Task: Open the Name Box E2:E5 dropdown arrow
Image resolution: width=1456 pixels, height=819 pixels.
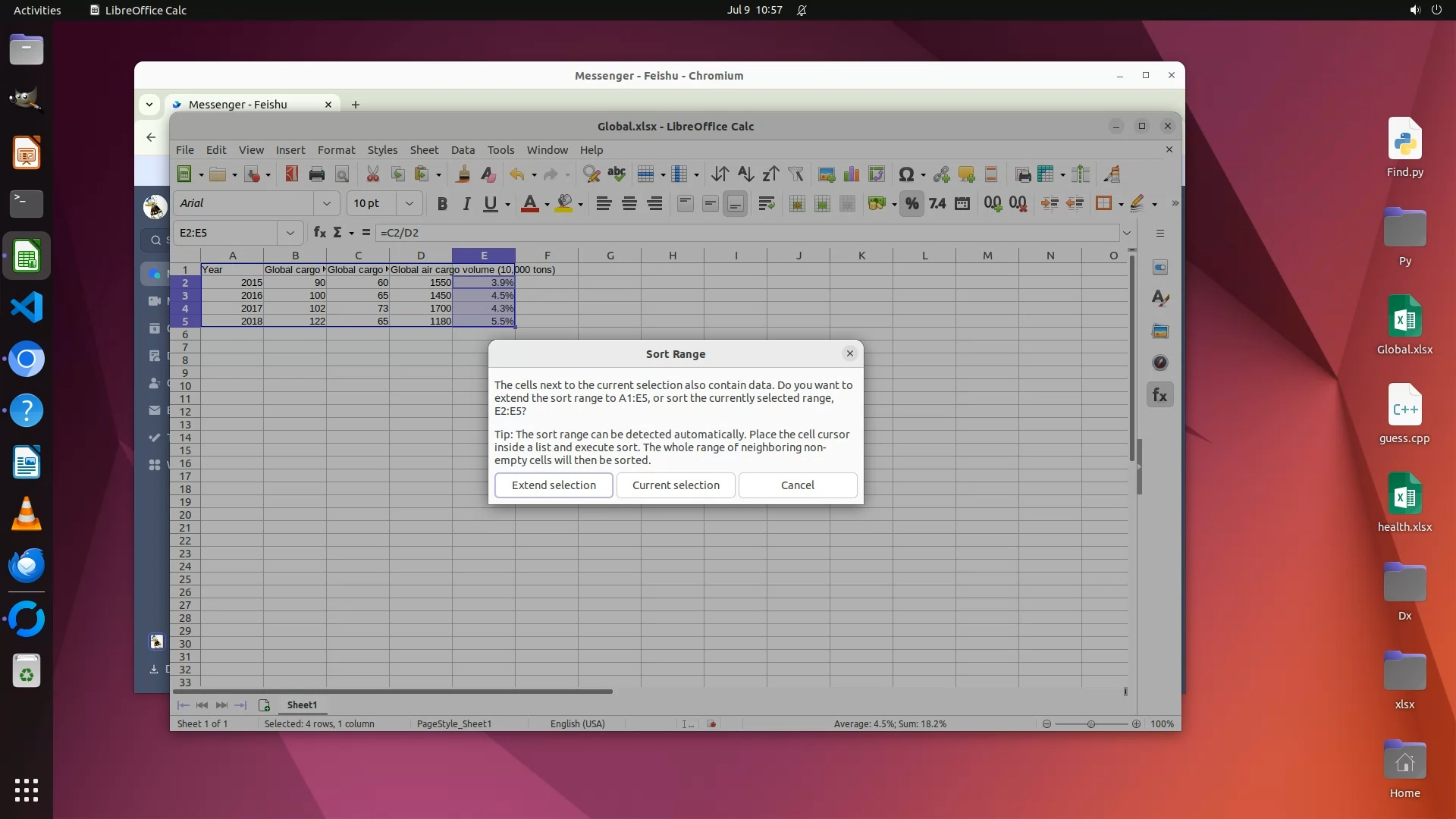Action: pos(290,233)
